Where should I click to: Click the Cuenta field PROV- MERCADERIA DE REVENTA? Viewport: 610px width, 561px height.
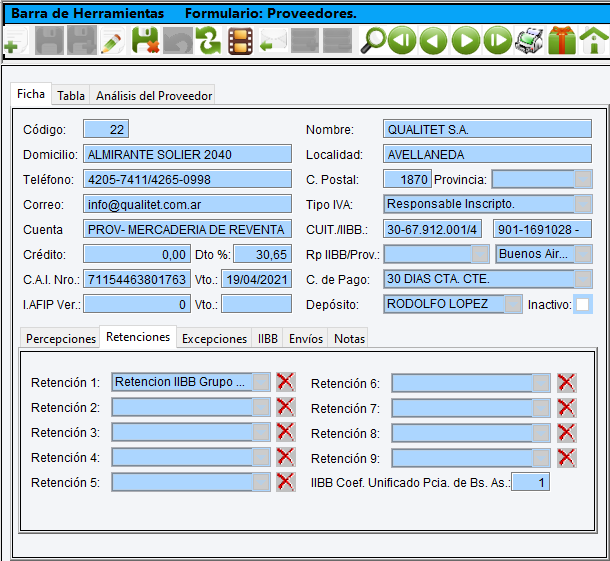(188, 229)
